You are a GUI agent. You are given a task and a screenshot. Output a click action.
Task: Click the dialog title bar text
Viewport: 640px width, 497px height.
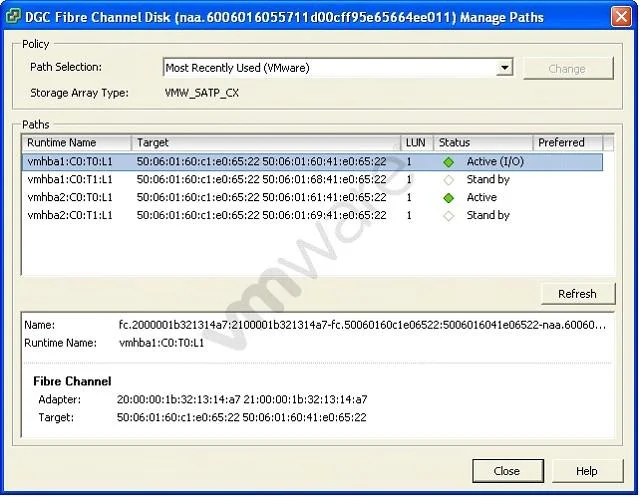coord(284,18)
